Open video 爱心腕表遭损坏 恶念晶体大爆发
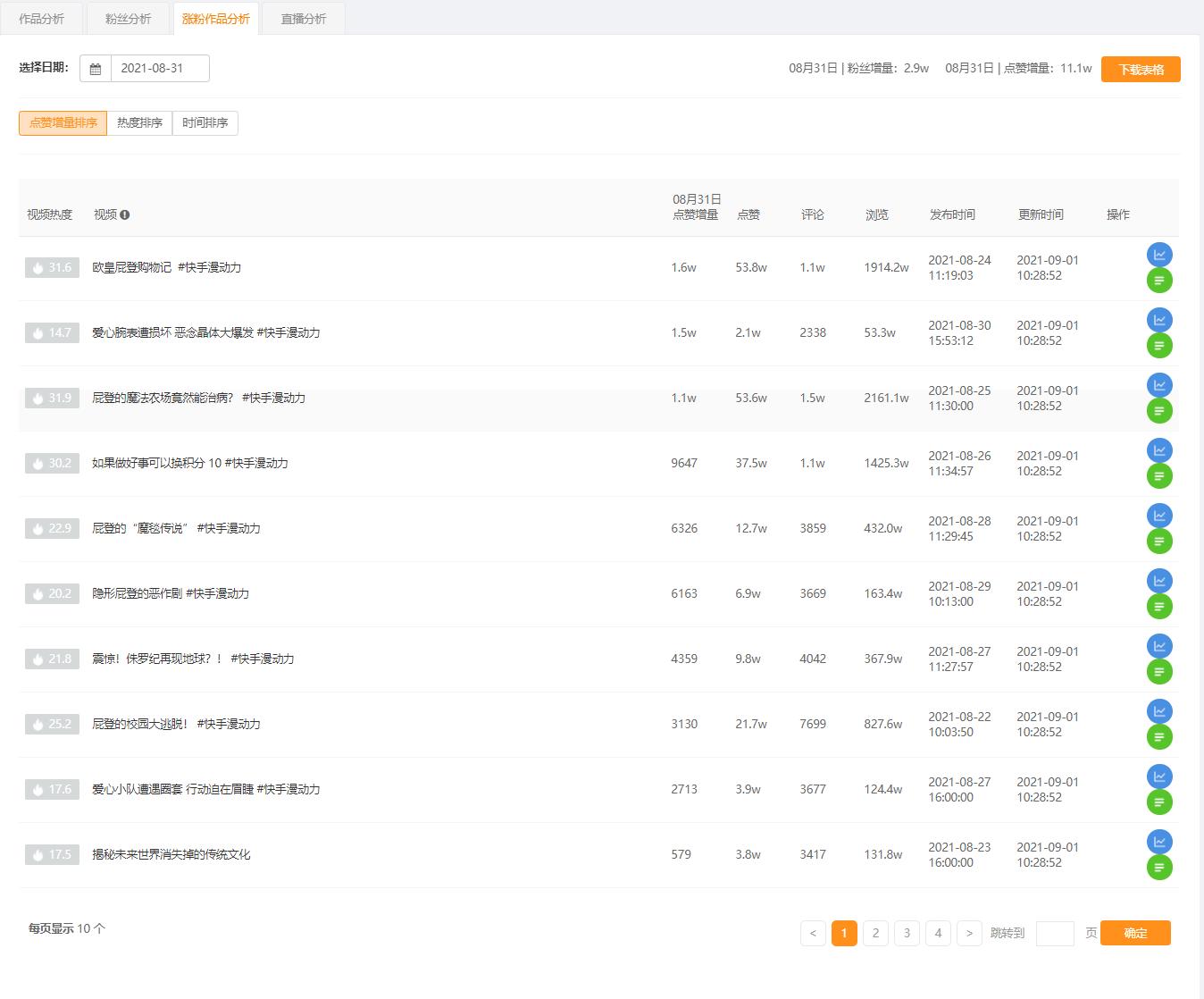The height and width of the screenshot is (999, 1204). point(205,332)
